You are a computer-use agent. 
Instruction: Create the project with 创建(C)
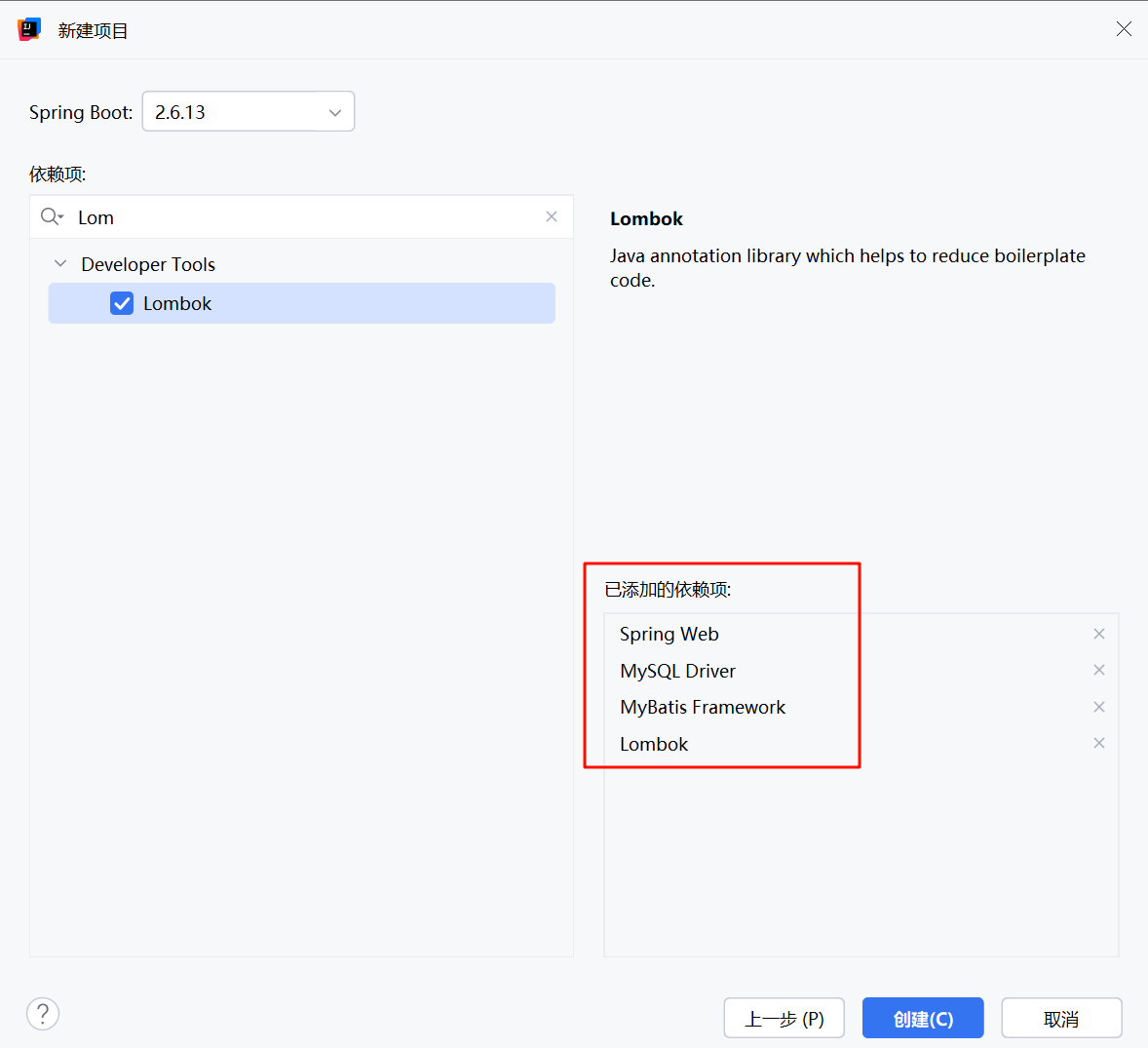pos(923,1018)
